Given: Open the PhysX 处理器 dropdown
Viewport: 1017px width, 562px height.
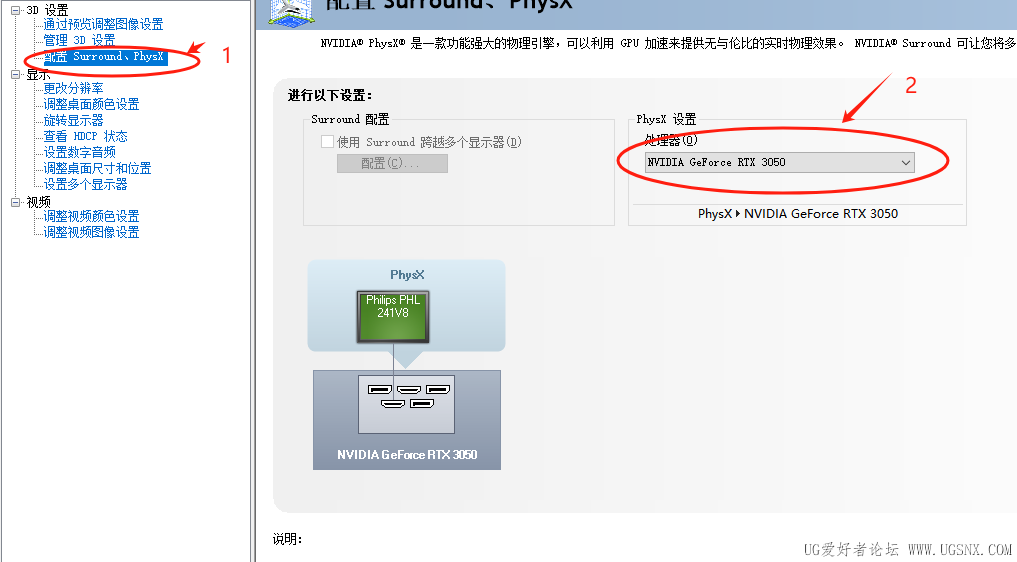Looking at the screenshot, I should point(780,162).
